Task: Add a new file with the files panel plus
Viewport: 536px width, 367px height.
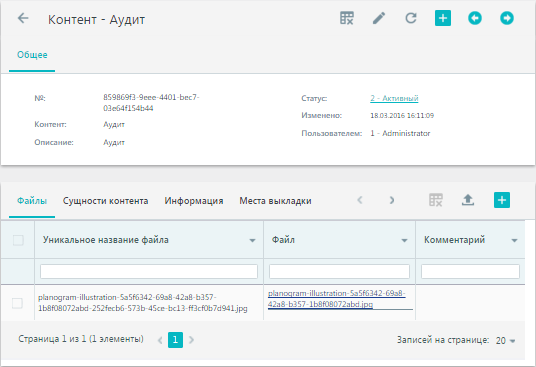Action: (502, 200)
